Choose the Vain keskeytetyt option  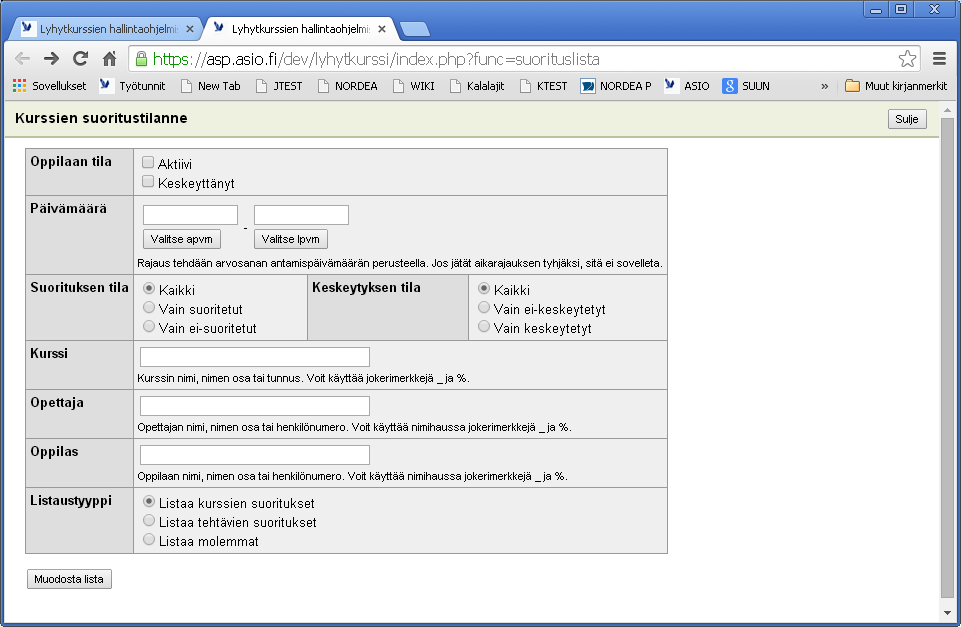coord(484,327)
